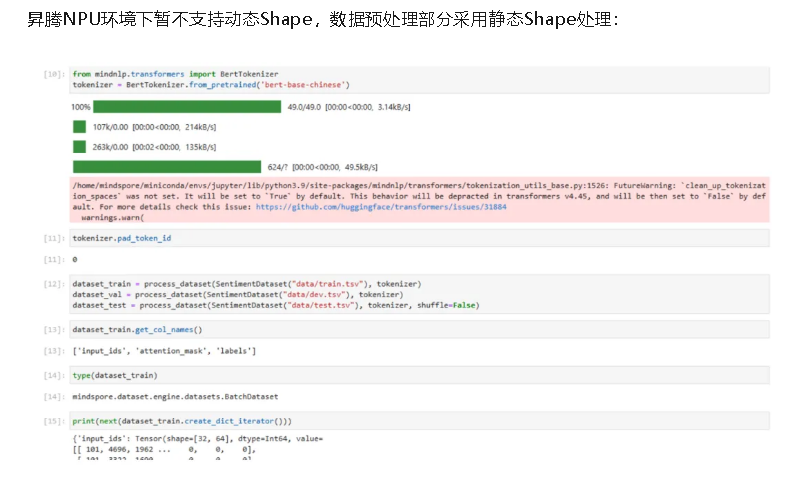
Task: Click the [15] input cell prompt
Action: click(55, 421)
